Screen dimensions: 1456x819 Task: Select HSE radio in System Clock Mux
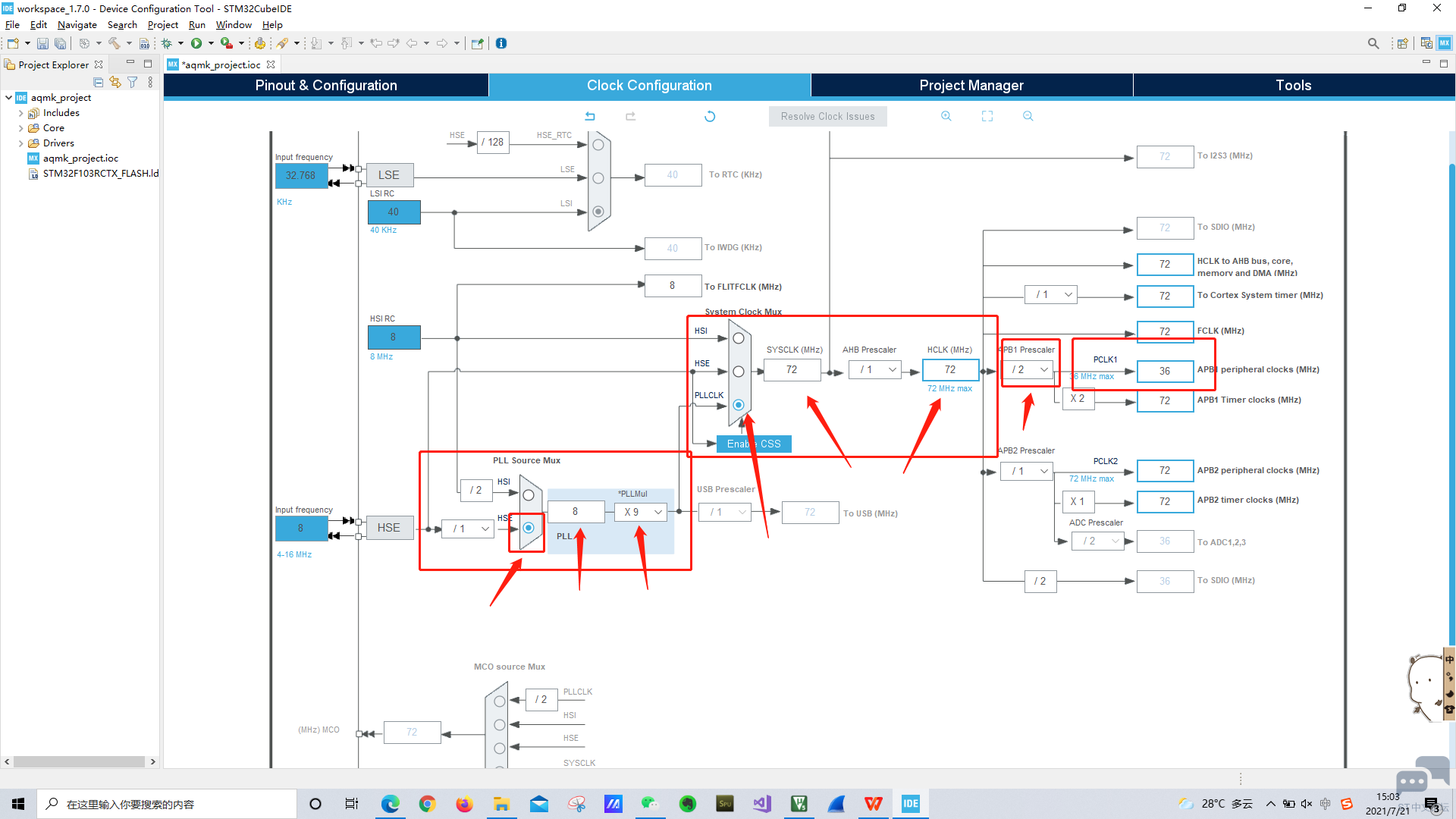tap(738, 372)
